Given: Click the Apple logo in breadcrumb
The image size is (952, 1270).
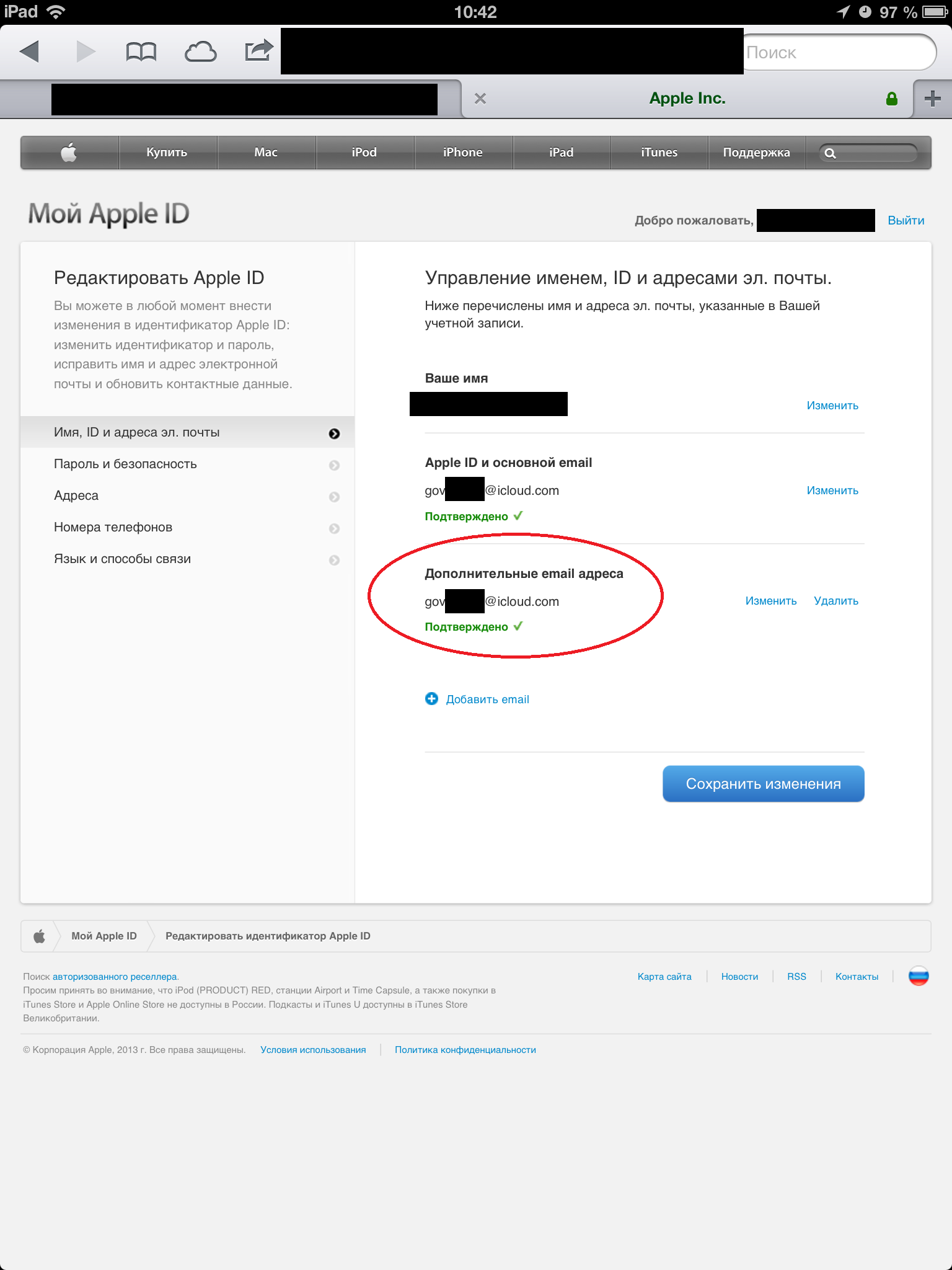Looking at the screenshot, I should coord(40,936).
